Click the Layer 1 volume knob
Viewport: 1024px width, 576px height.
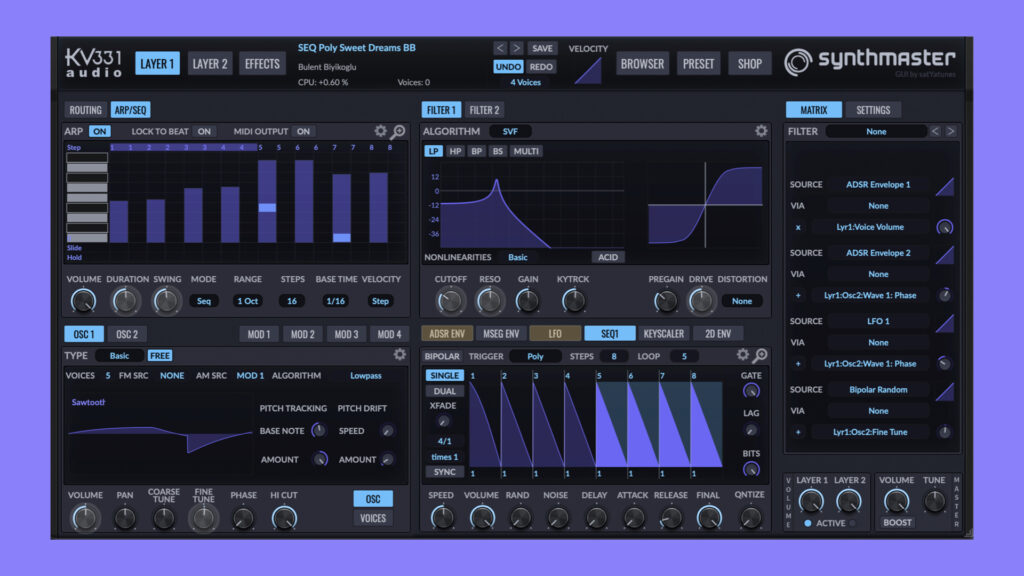[x=811, y=501]
